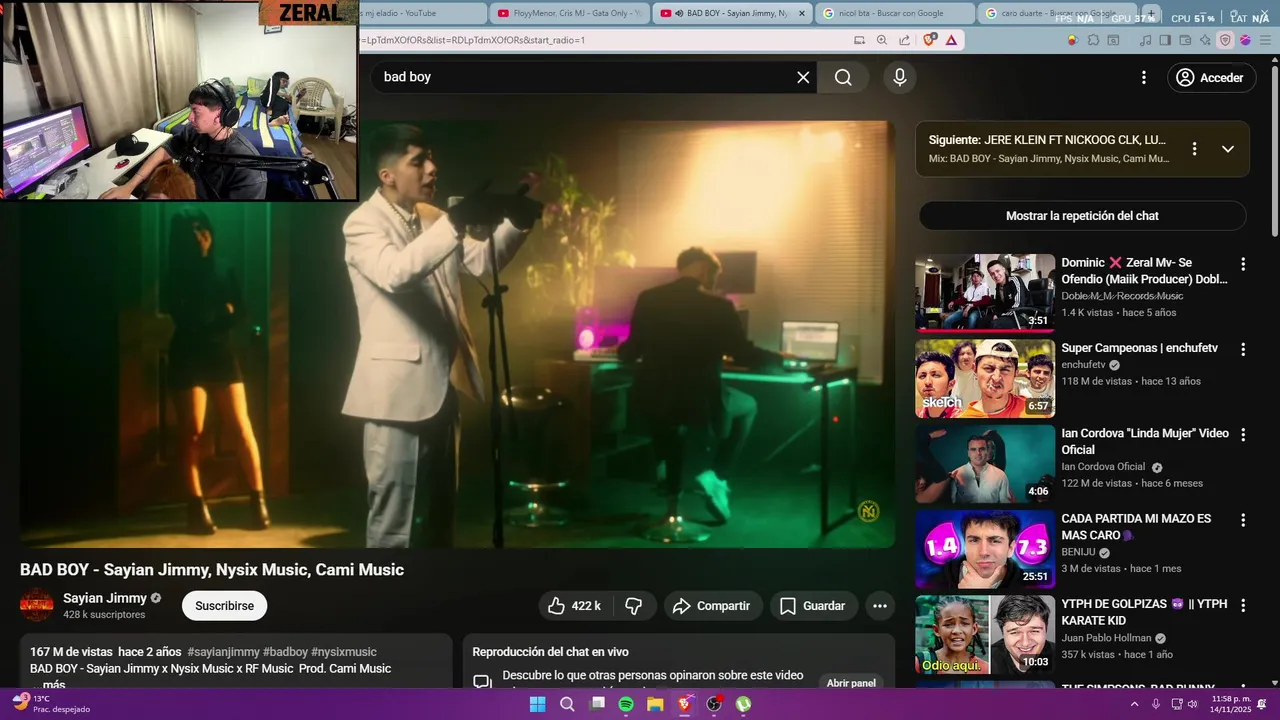Open Ian Cordova Linda Mujer thumbnail
Viewport: 1280px width, 720px height.
click(x=985, y=463)
